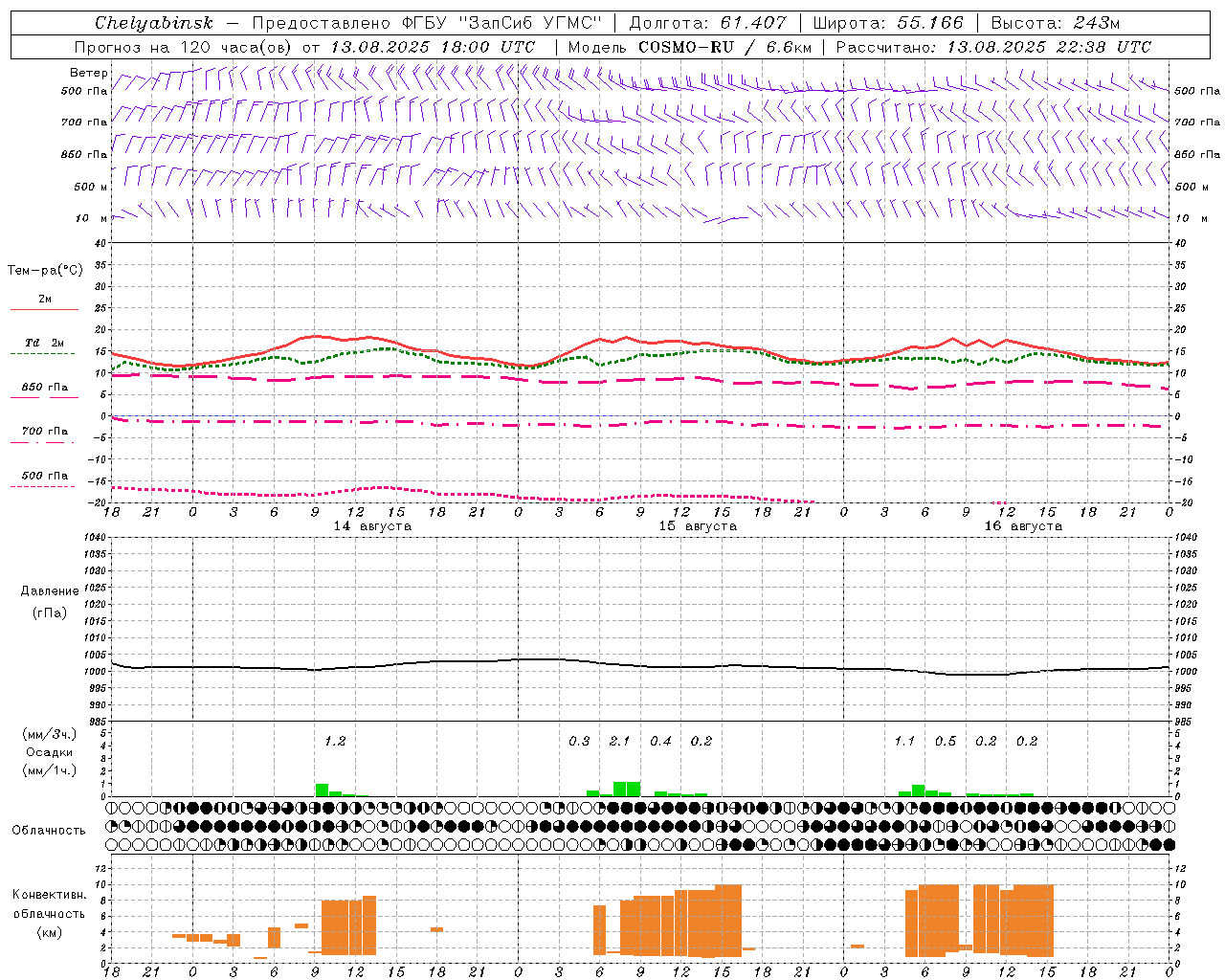This screenshot has width=1225, height=980.
Task: Select the 'Долгота: 61.407' longitude value
Action: pyautogui.click(x=707, y=23)
